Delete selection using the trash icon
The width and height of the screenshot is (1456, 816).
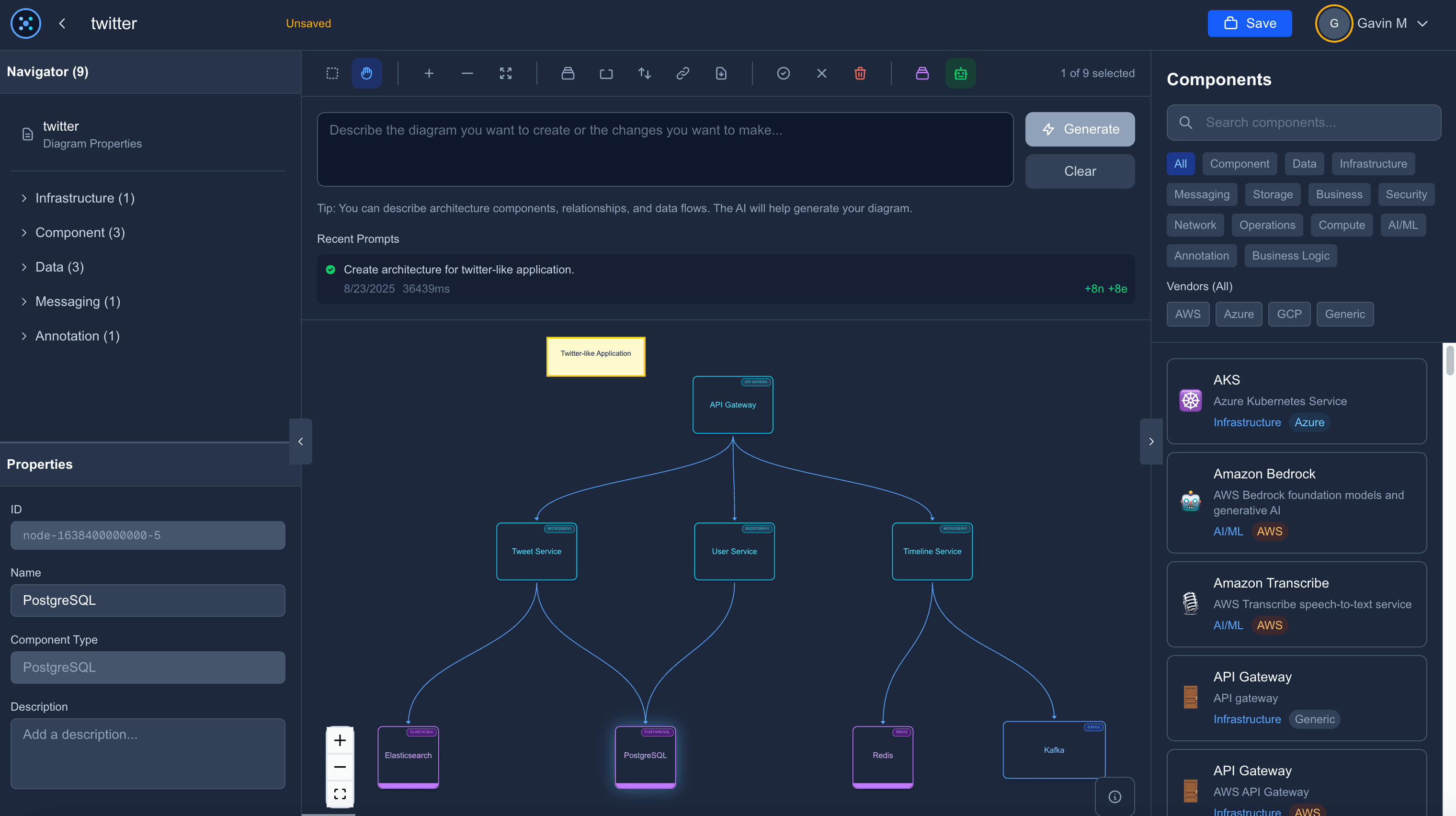coord(860,73)
